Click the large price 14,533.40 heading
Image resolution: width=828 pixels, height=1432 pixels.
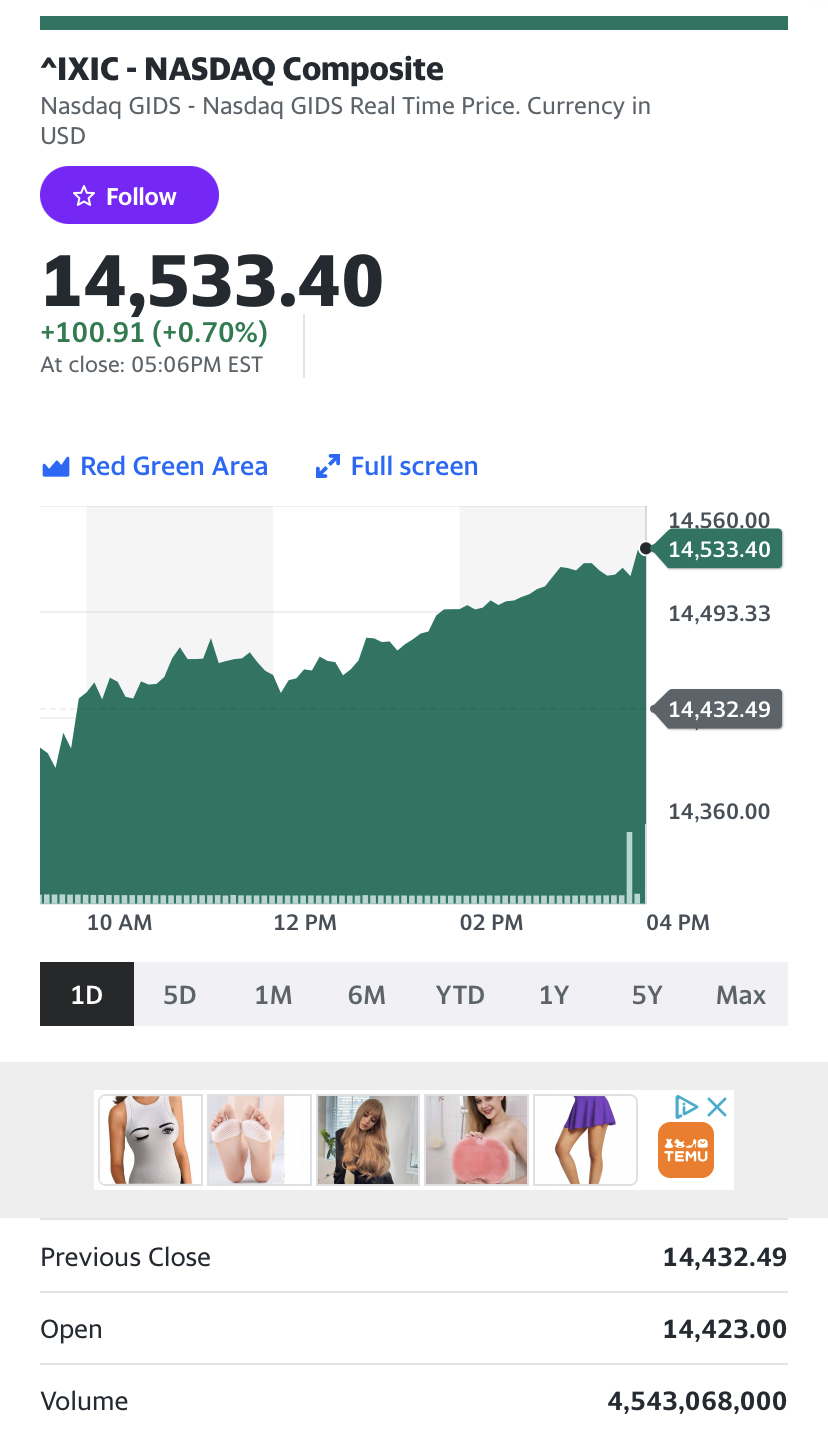pos(212,280)
